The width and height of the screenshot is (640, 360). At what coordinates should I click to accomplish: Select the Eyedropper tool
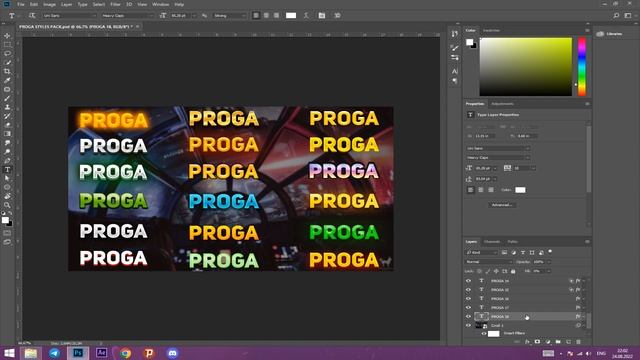pyautogui.click(x=7, y=80)
